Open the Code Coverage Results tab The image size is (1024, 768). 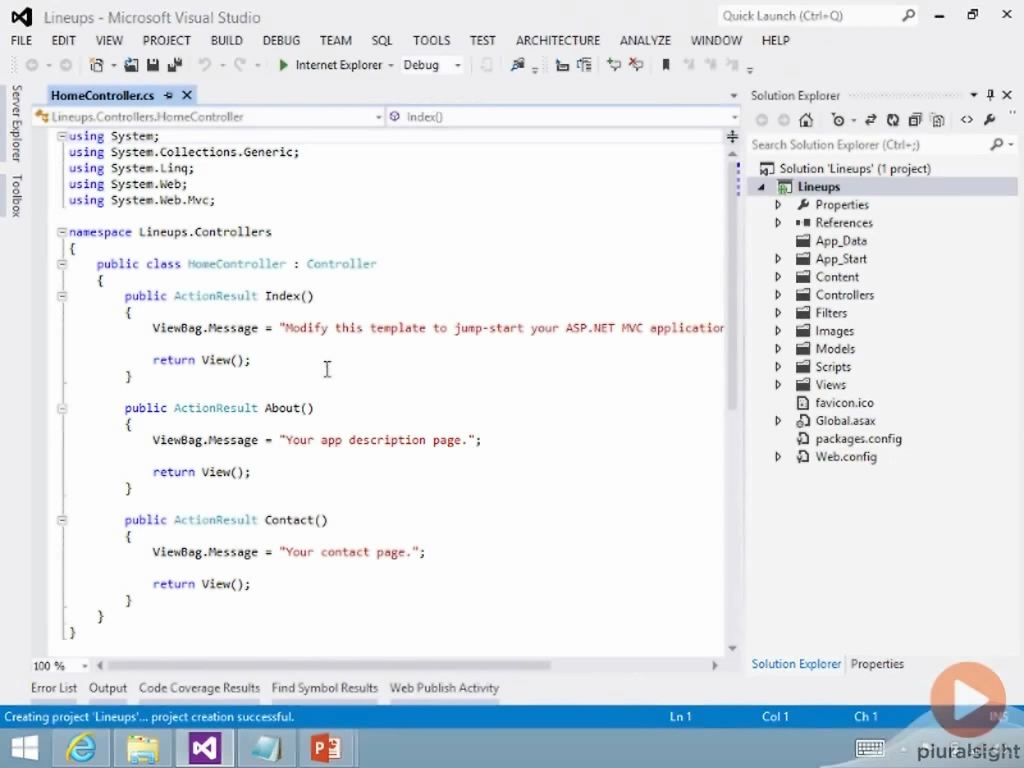click(x=199, y=688)
